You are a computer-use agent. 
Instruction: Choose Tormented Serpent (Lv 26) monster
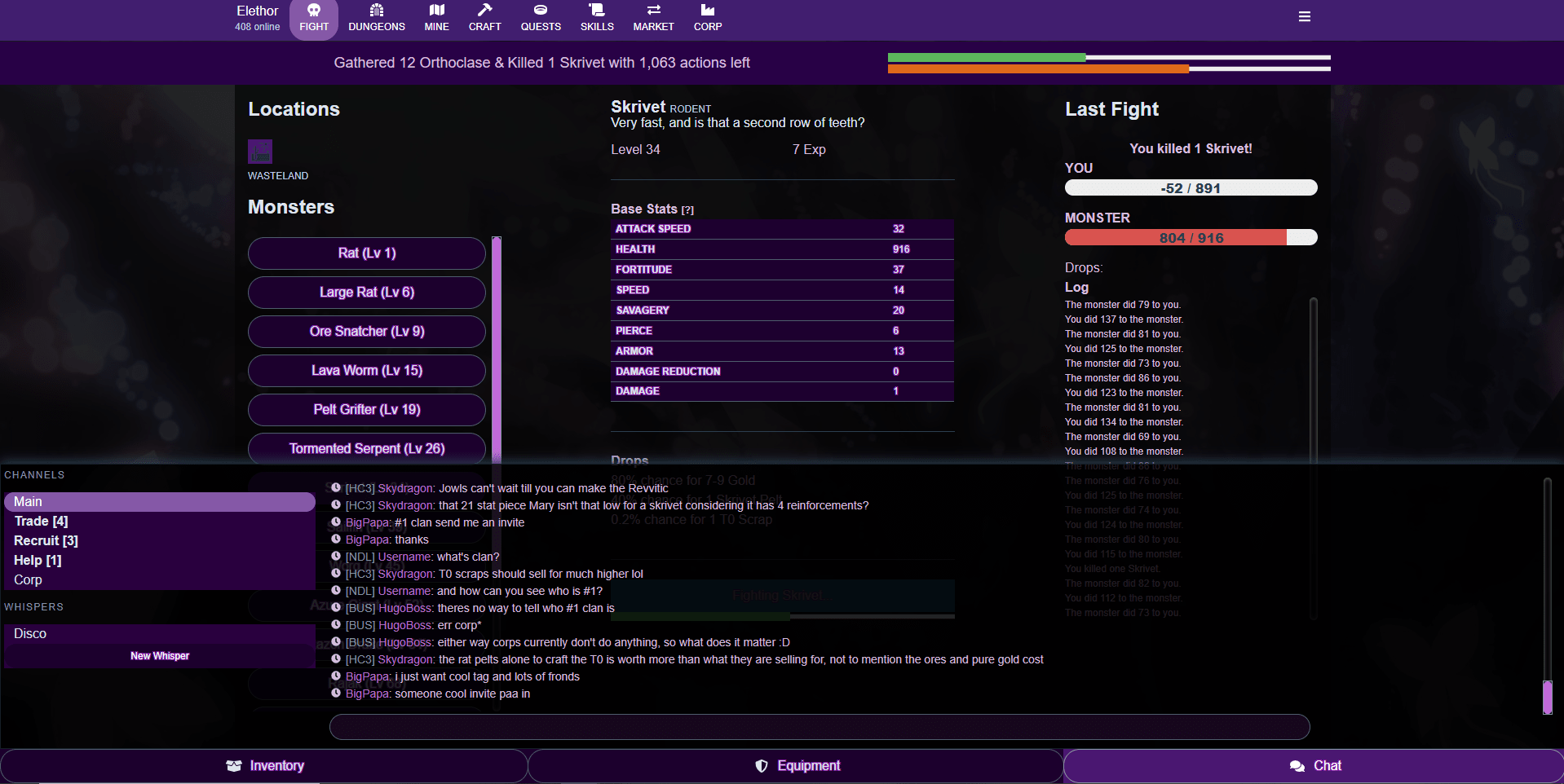367,449
